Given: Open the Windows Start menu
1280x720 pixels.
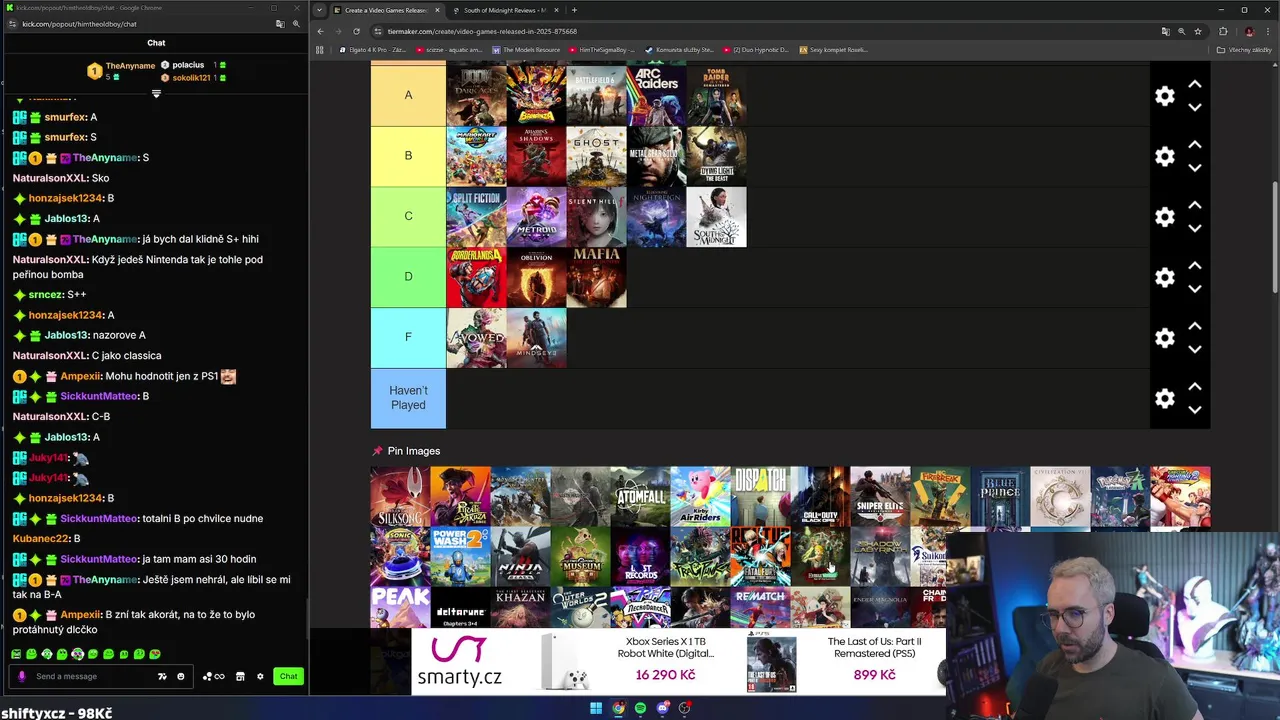Looking at the screenshot, I should [x=596, y=708].
